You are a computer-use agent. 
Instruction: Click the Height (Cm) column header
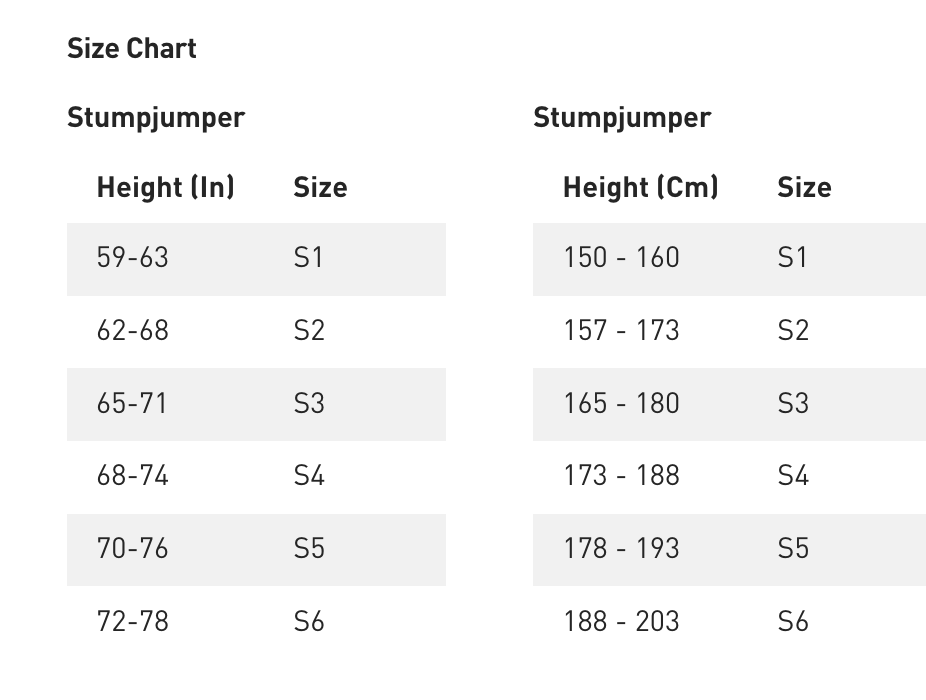point(640,187)
